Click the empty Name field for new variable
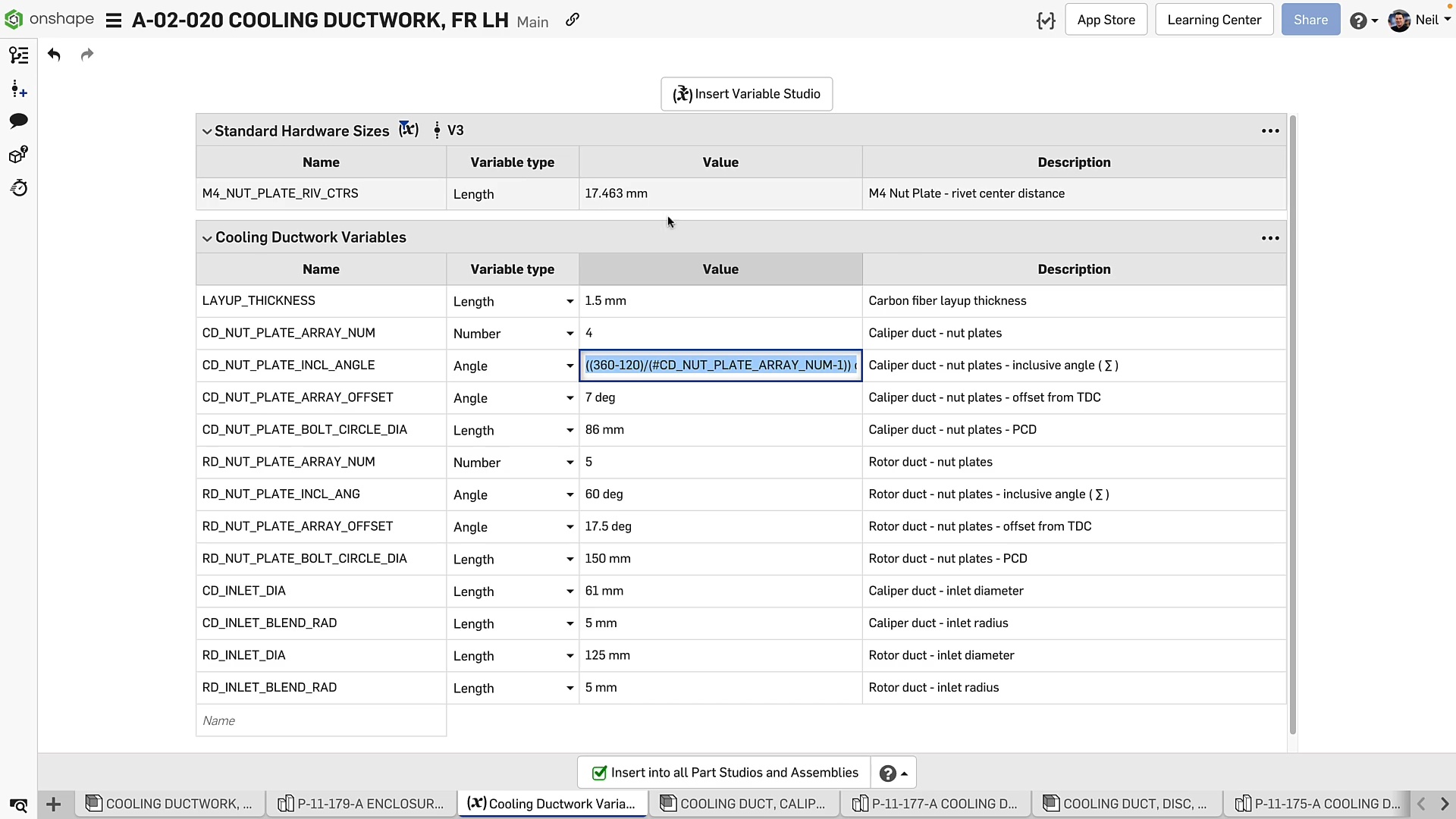Image resolution: width=1456 pixels, height=819 pixels. 321,720
